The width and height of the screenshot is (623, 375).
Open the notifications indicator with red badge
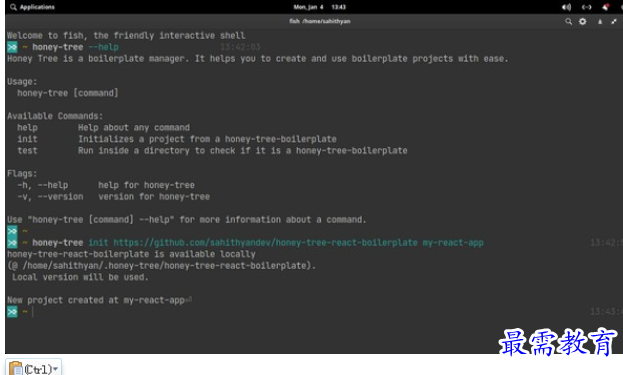(x=606, y=7)
